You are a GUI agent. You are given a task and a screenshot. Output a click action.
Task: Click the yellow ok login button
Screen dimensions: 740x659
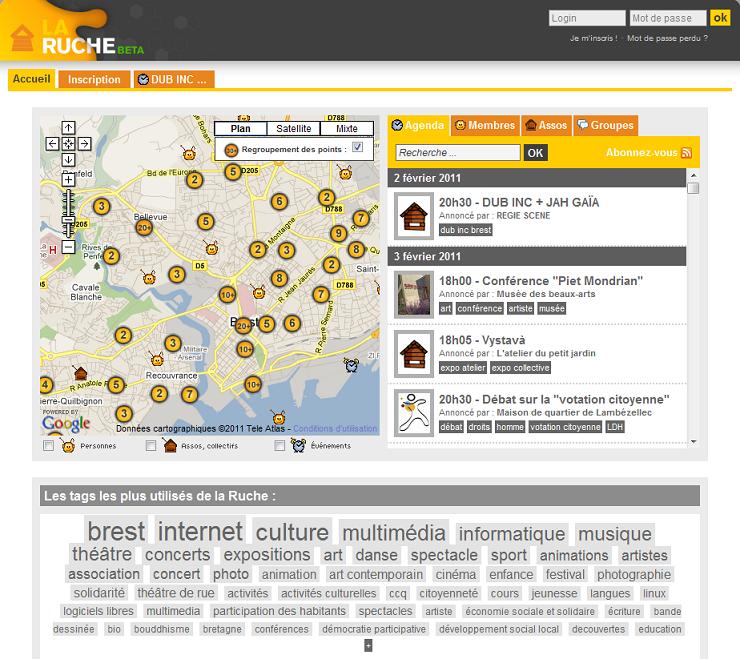(x=720, y=18)
